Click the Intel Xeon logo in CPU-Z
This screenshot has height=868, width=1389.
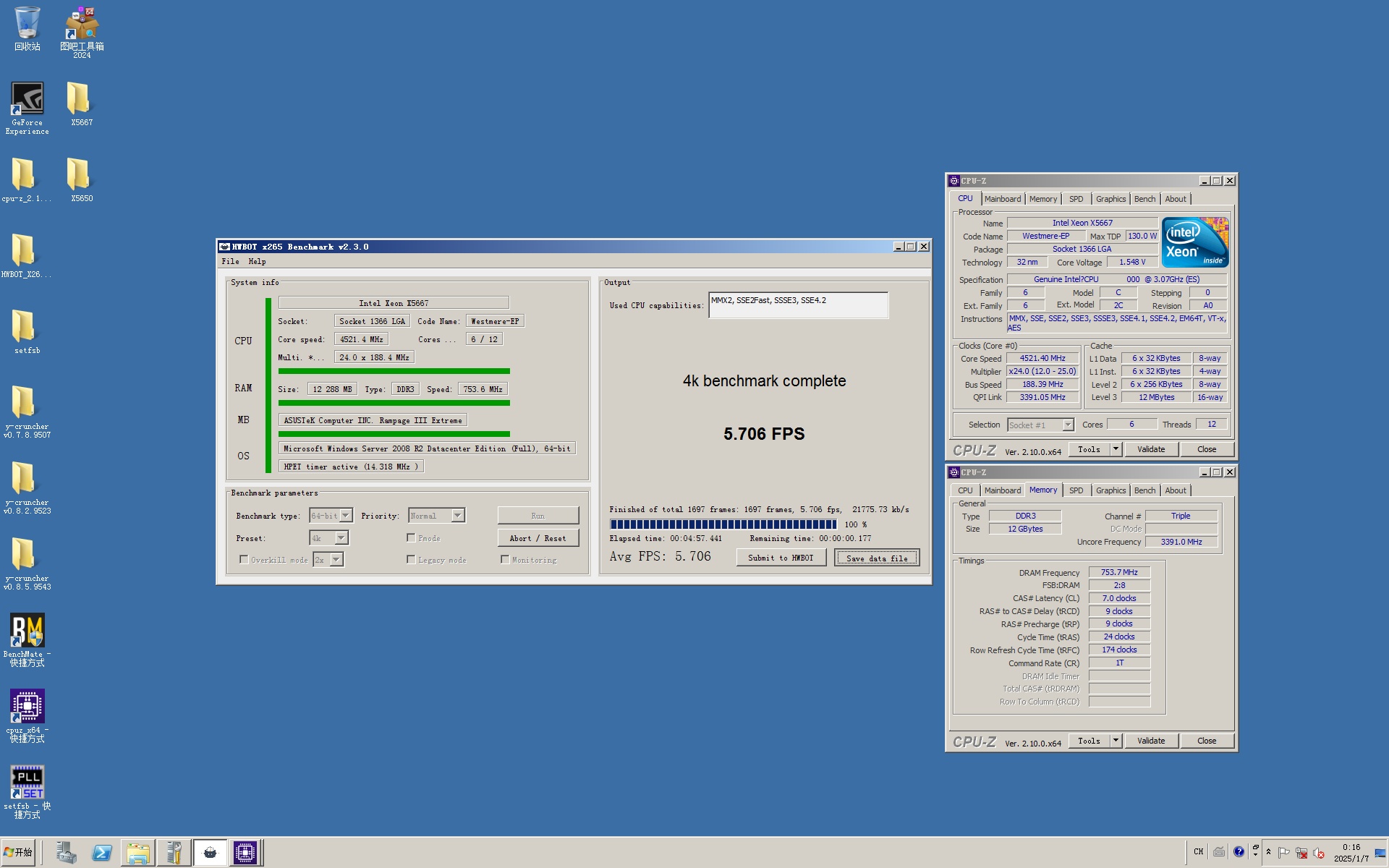click(1195, 243)
